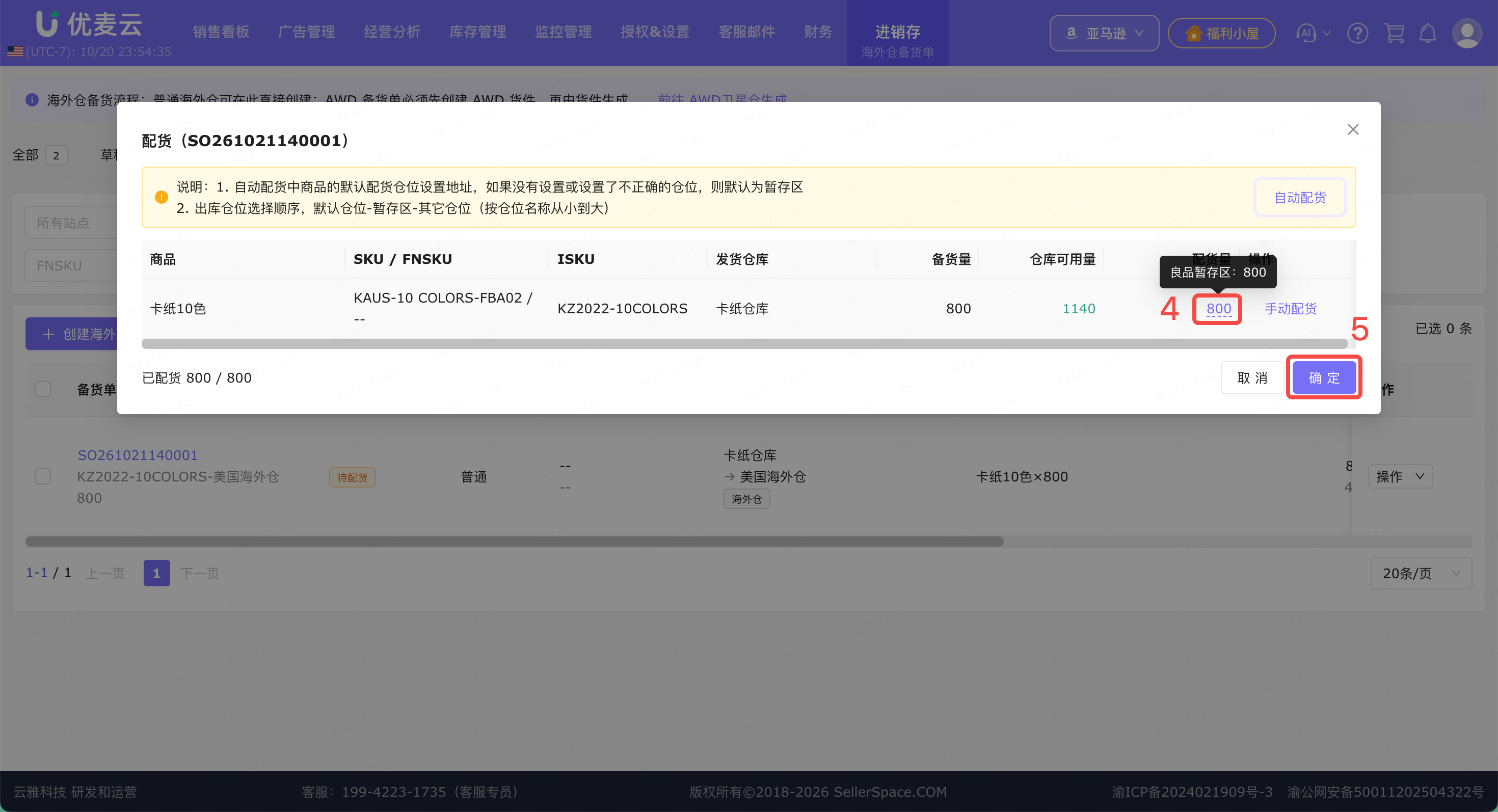This screenshot has width=1498, height=812.
Task: Open the help question mark icon
Action: point(1357,33)
